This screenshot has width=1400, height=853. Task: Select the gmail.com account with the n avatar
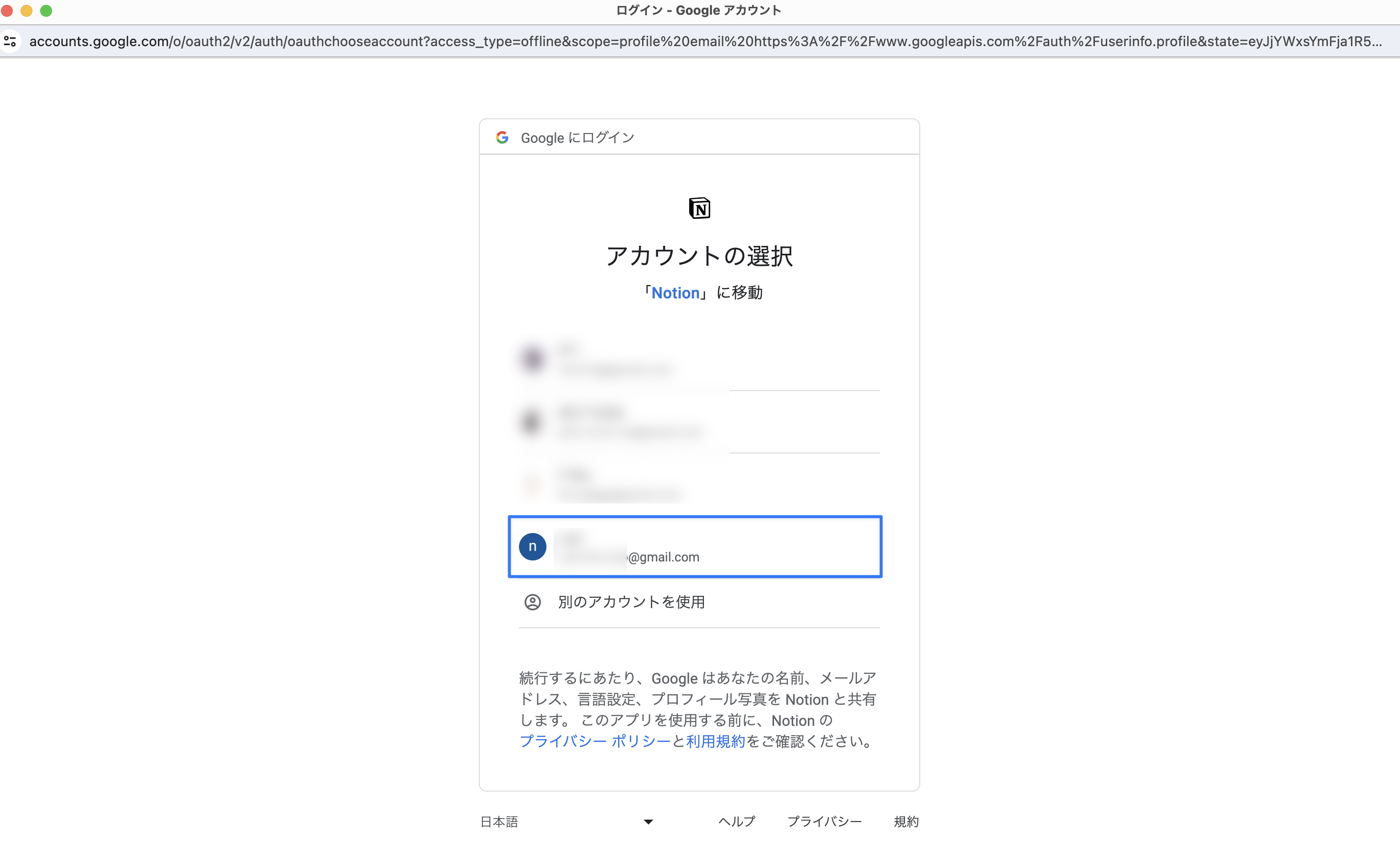(695, 547)
